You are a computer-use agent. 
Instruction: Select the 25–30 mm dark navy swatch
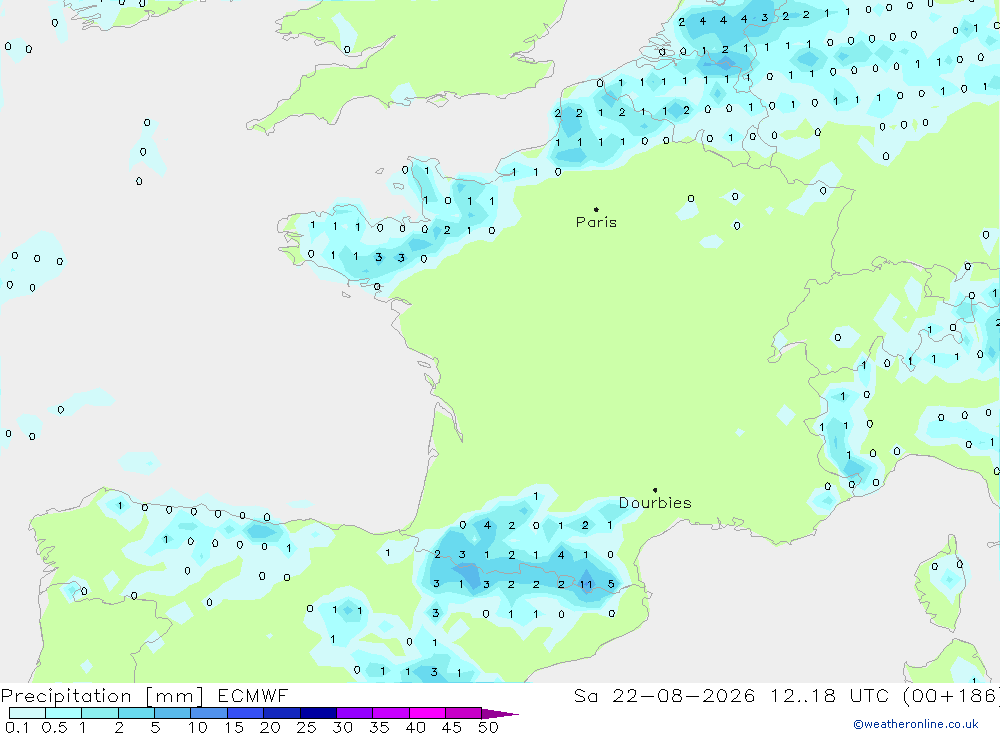[x=318, y=713]
